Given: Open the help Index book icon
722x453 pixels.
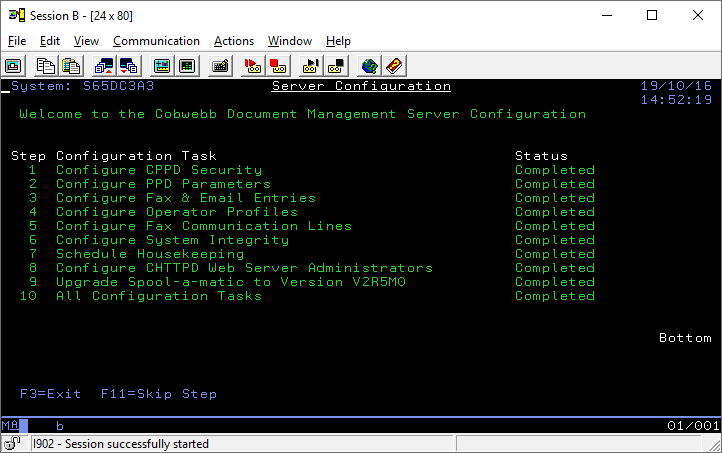Looking at the screenshot, I should [x=395, y=66].
